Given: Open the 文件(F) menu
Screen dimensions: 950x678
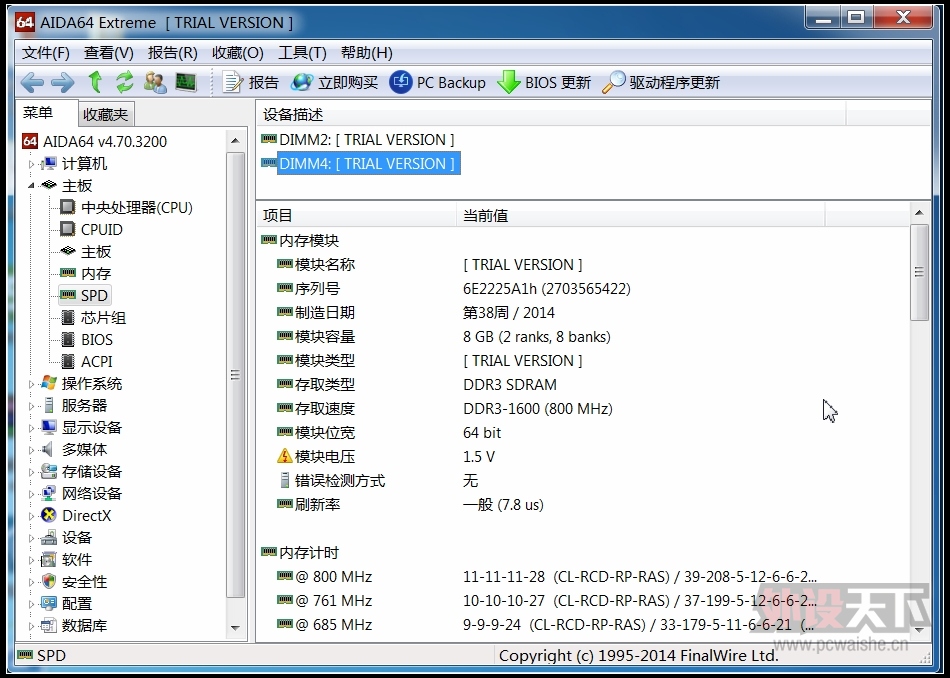Looking at the screenshot, I should pyautogui.click(x=45, y=53).
